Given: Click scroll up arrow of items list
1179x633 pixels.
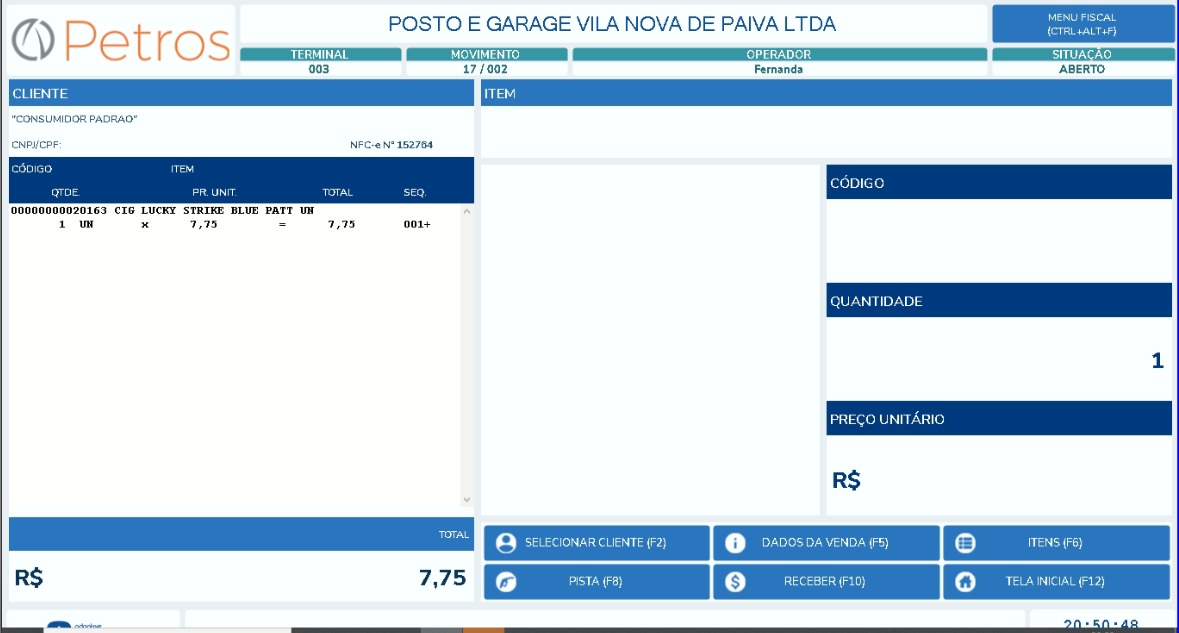Looking at the screenshot, I should pyautogui.click(x=467, y=212).
